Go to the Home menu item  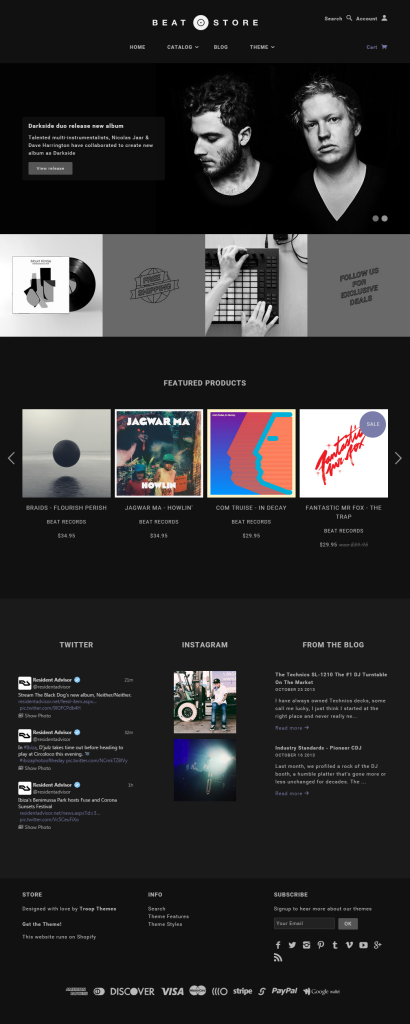click(137, 47)
